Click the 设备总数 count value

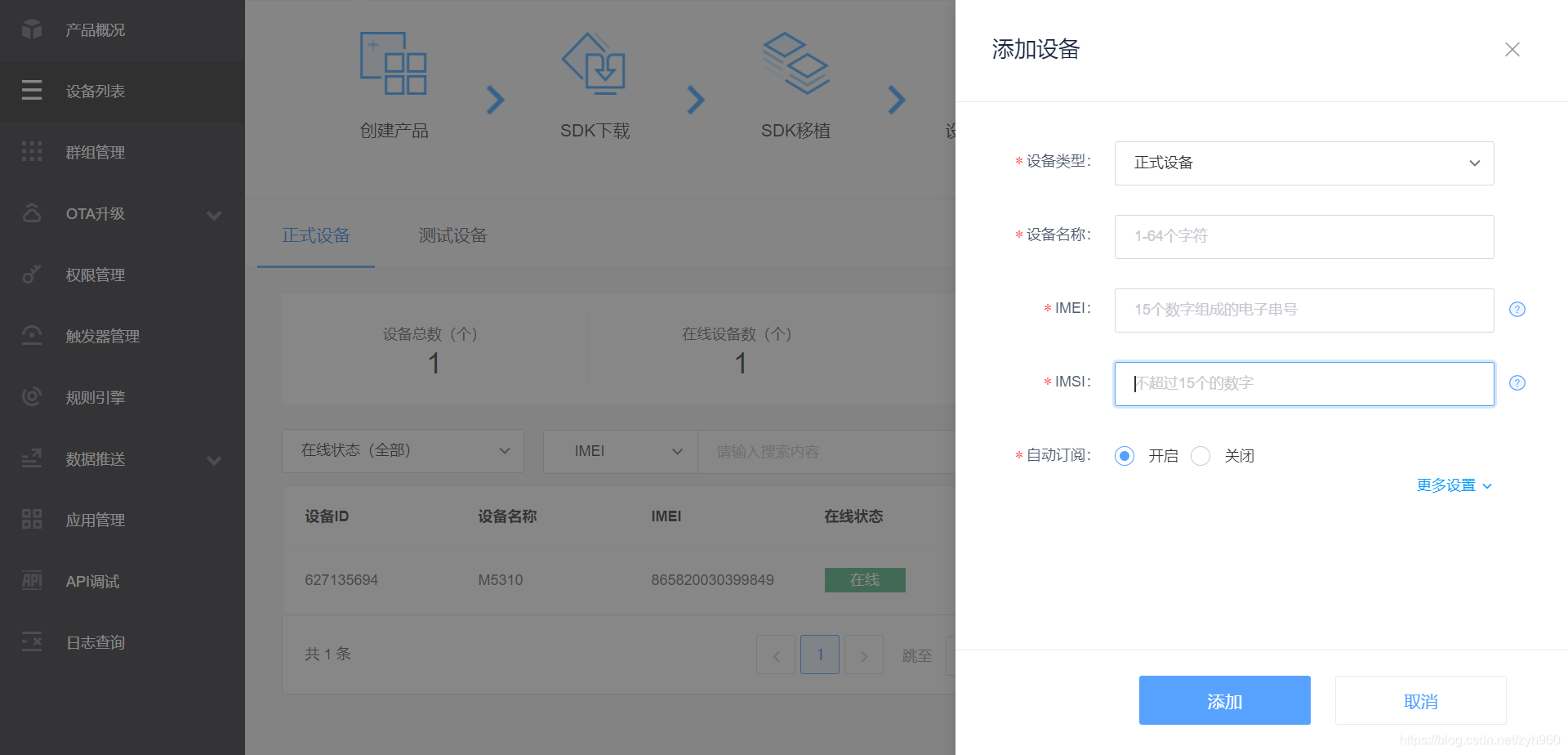coord(434,364)
